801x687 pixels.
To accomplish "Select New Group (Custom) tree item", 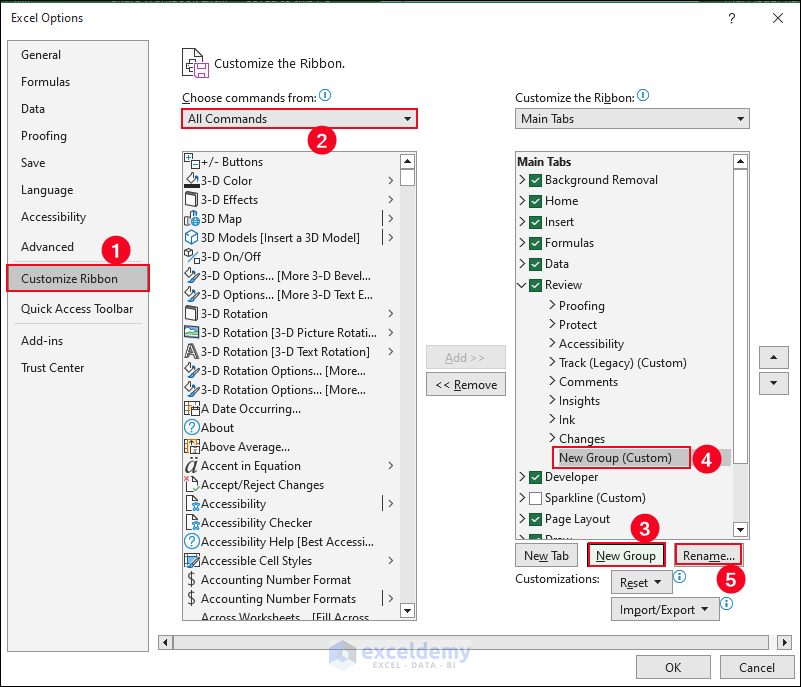I will [x=615, y=458].
